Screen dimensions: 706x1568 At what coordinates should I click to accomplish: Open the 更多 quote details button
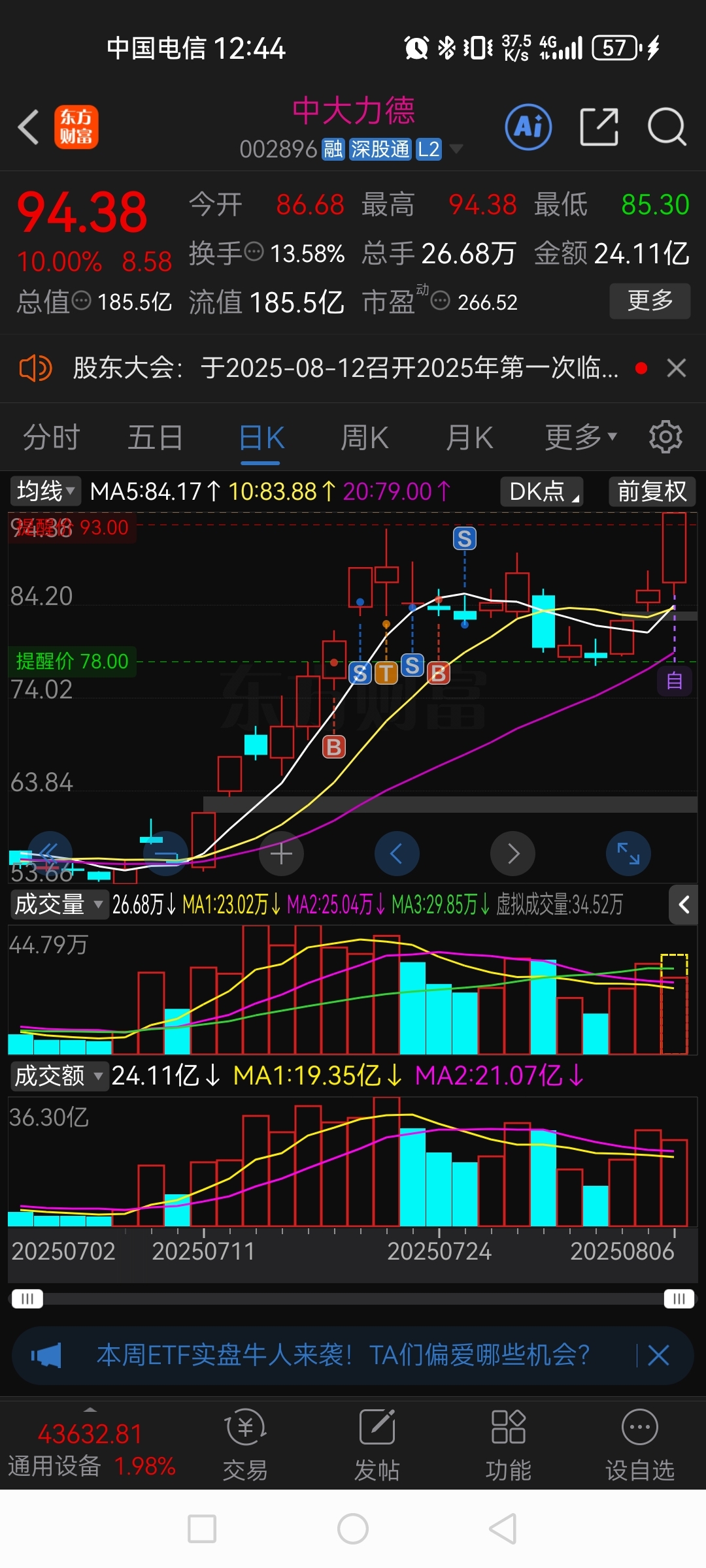[x=650, y=301]
